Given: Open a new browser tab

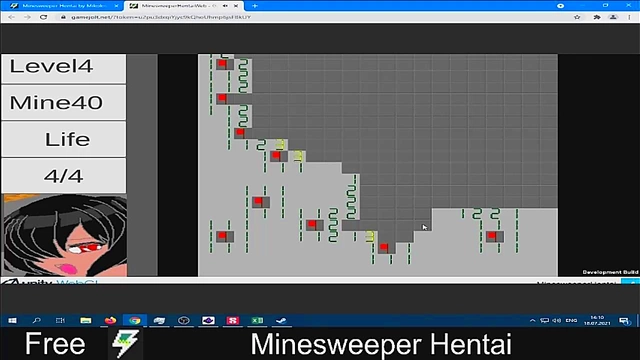Looking at the screenshot, I should click(x=255, y=6).
